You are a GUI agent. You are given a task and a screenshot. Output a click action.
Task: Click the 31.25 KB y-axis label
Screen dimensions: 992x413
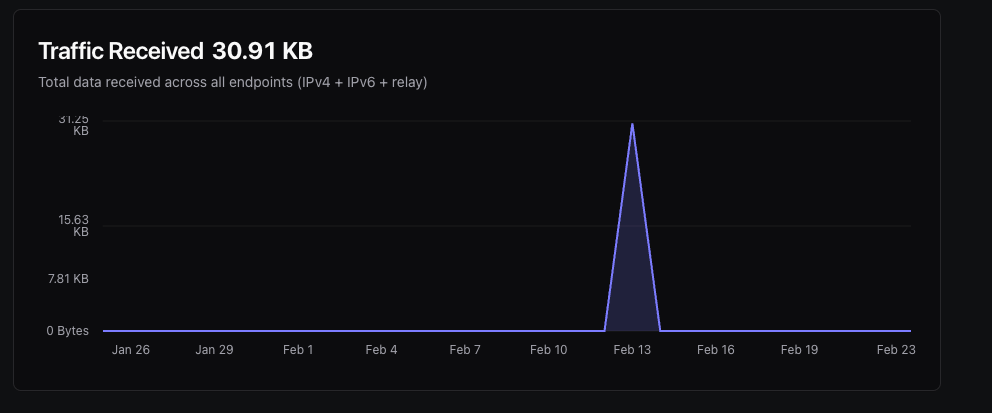(x=73, y=125)
